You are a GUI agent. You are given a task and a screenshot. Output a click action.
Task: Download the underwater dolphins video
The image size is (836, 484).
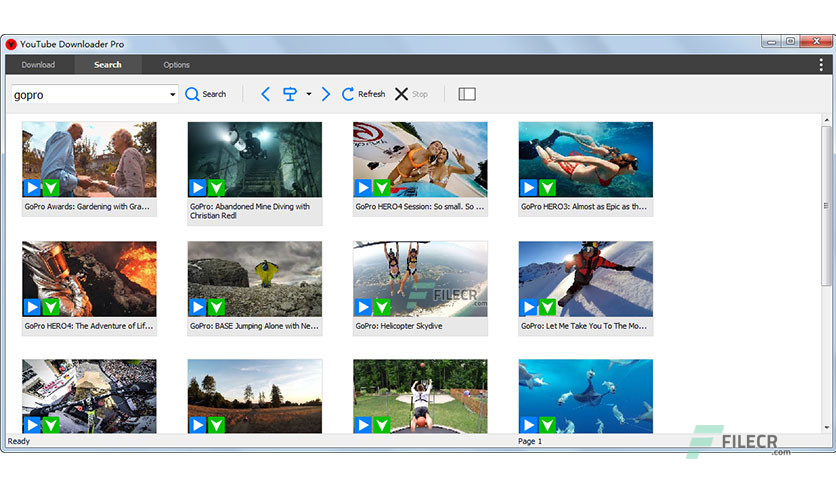(x=548, y=425)
